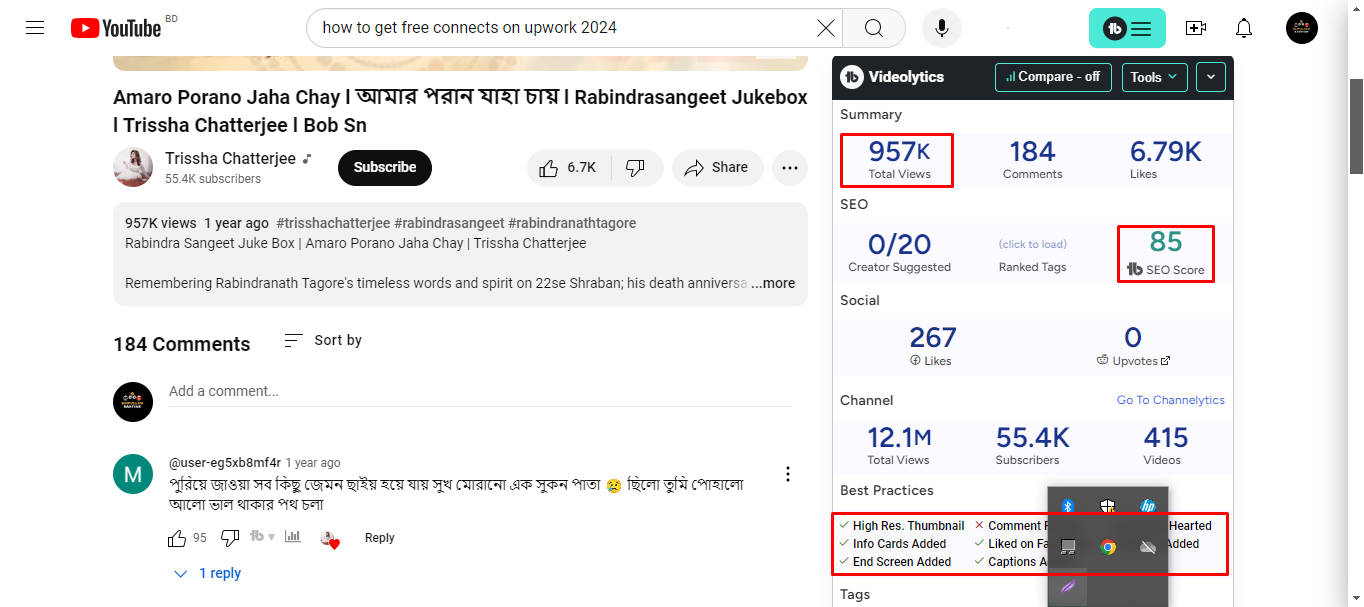
Task: Open the Videolytics Tools dropdown
Action: [x=1155, y=77]
